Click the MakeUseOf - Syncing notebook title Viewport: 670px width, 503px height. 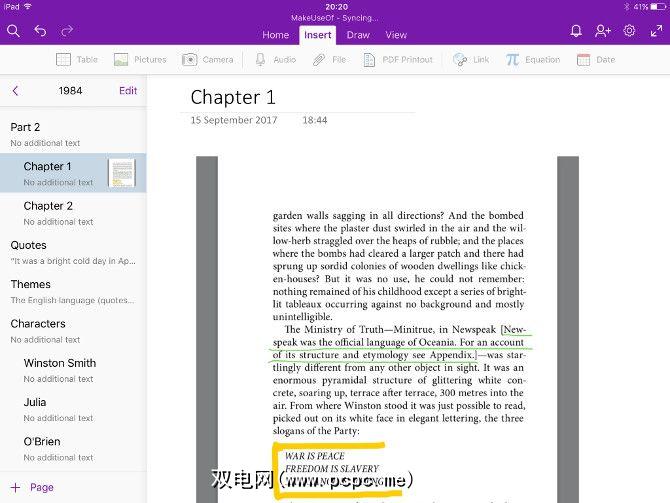point(335,18)
